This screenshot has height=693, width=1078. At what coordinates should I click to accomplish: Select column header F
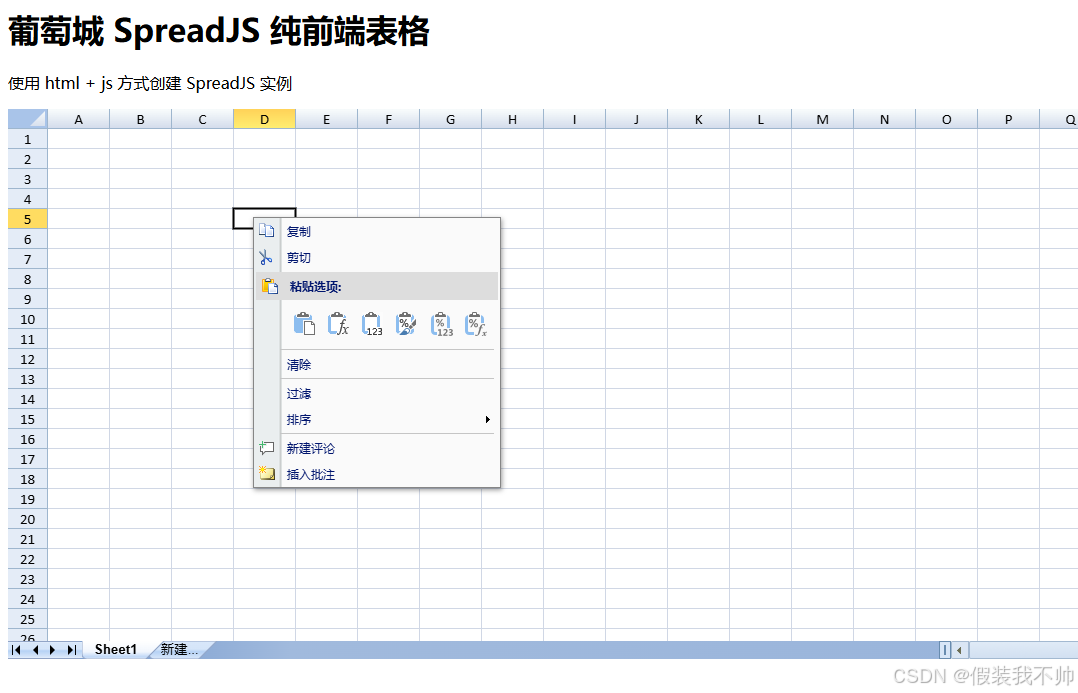388,120
